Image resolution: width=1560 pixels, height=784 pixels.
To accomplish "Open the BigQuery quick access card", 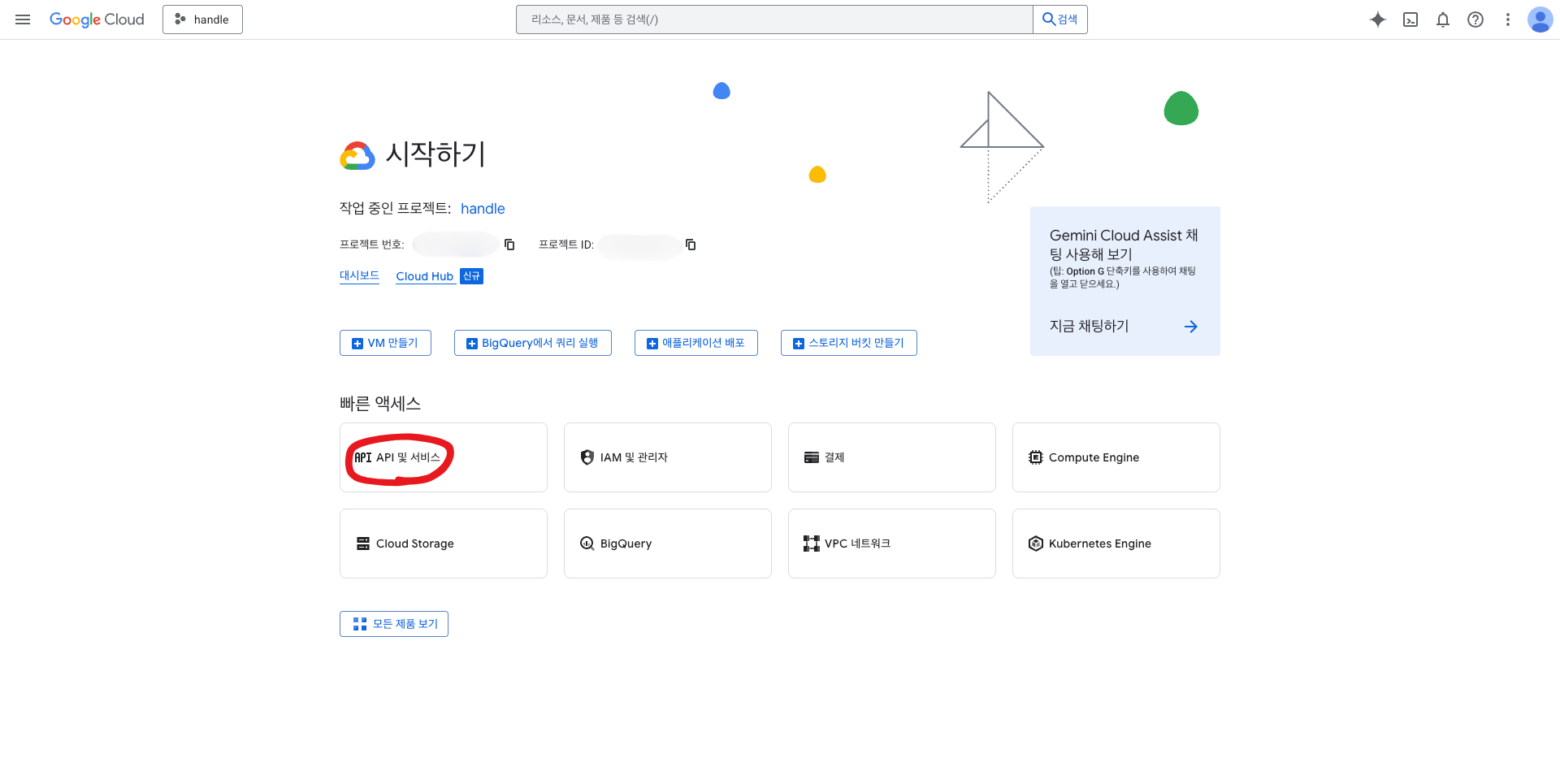I will (x=667, y=543).
